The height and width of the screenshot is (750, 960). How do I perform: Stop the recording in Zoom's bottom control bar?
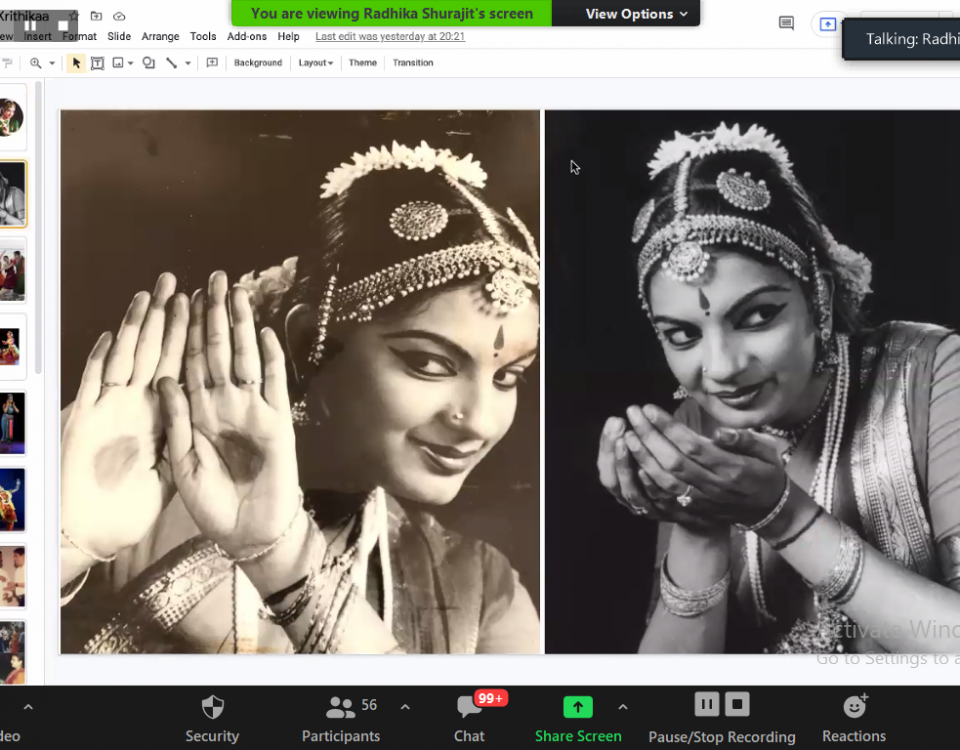pos(737,705)
